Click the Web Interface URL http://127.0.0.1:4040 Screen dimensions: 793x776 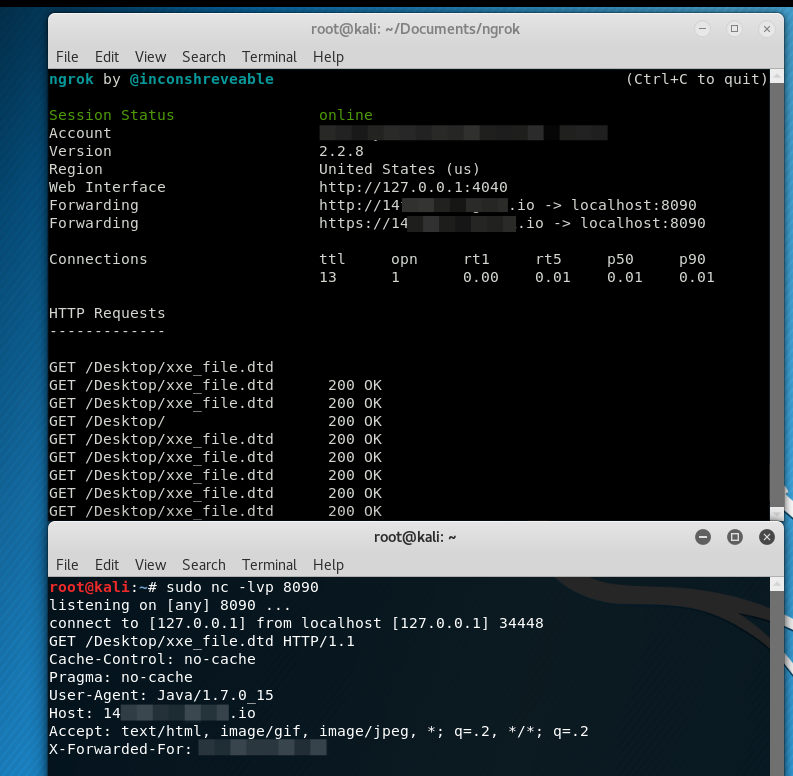tap(413, 187)
